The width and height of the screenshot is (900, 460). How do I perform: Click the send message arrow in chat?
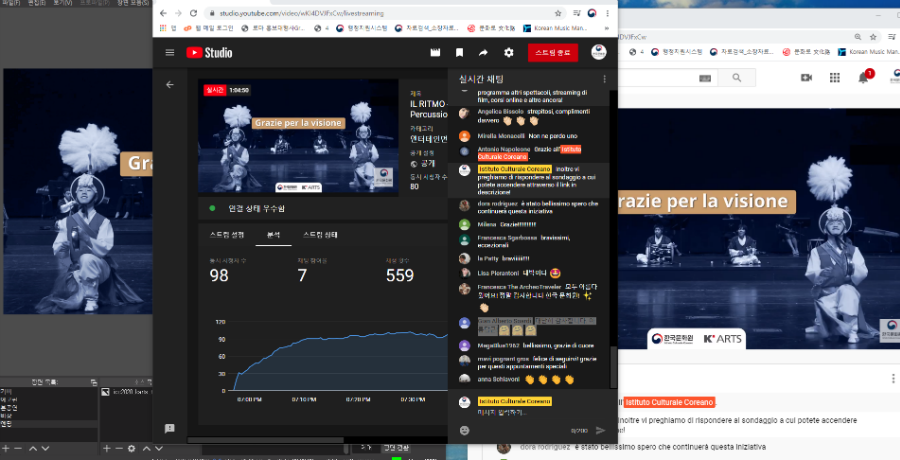pos(600,430)
